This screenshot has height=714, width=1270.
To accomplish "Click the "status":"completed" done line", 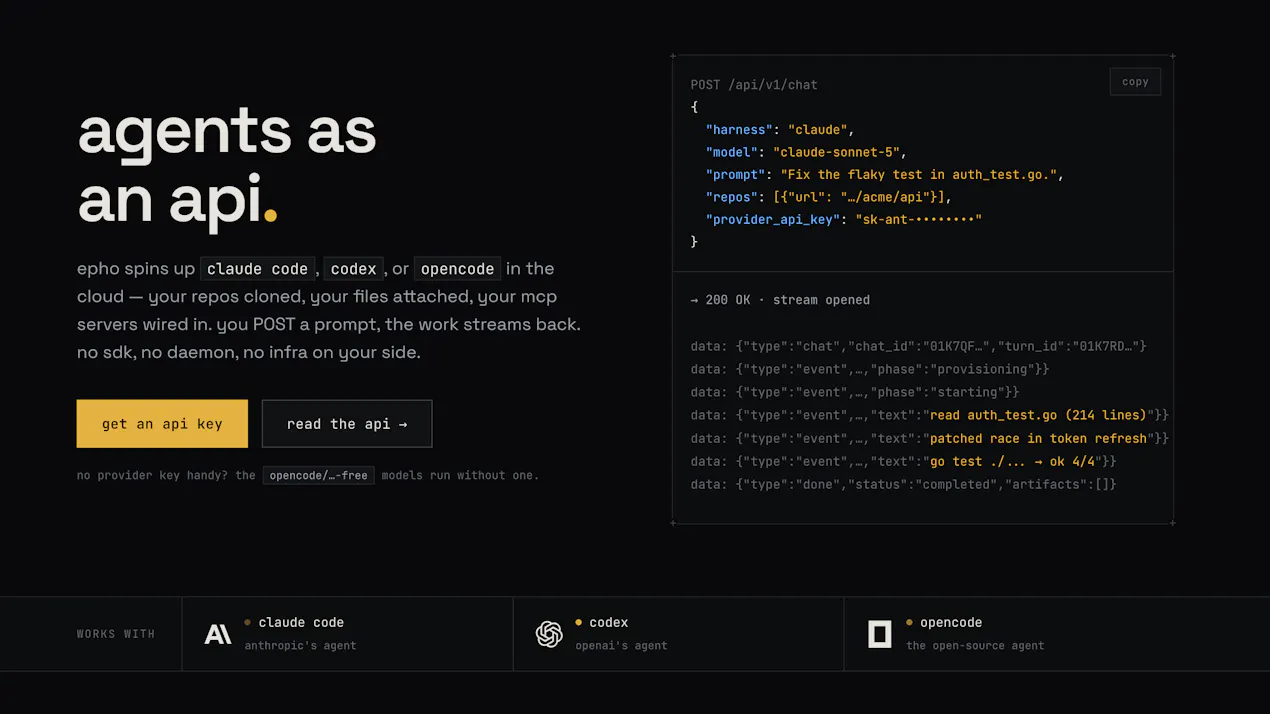I will [903, 484].
